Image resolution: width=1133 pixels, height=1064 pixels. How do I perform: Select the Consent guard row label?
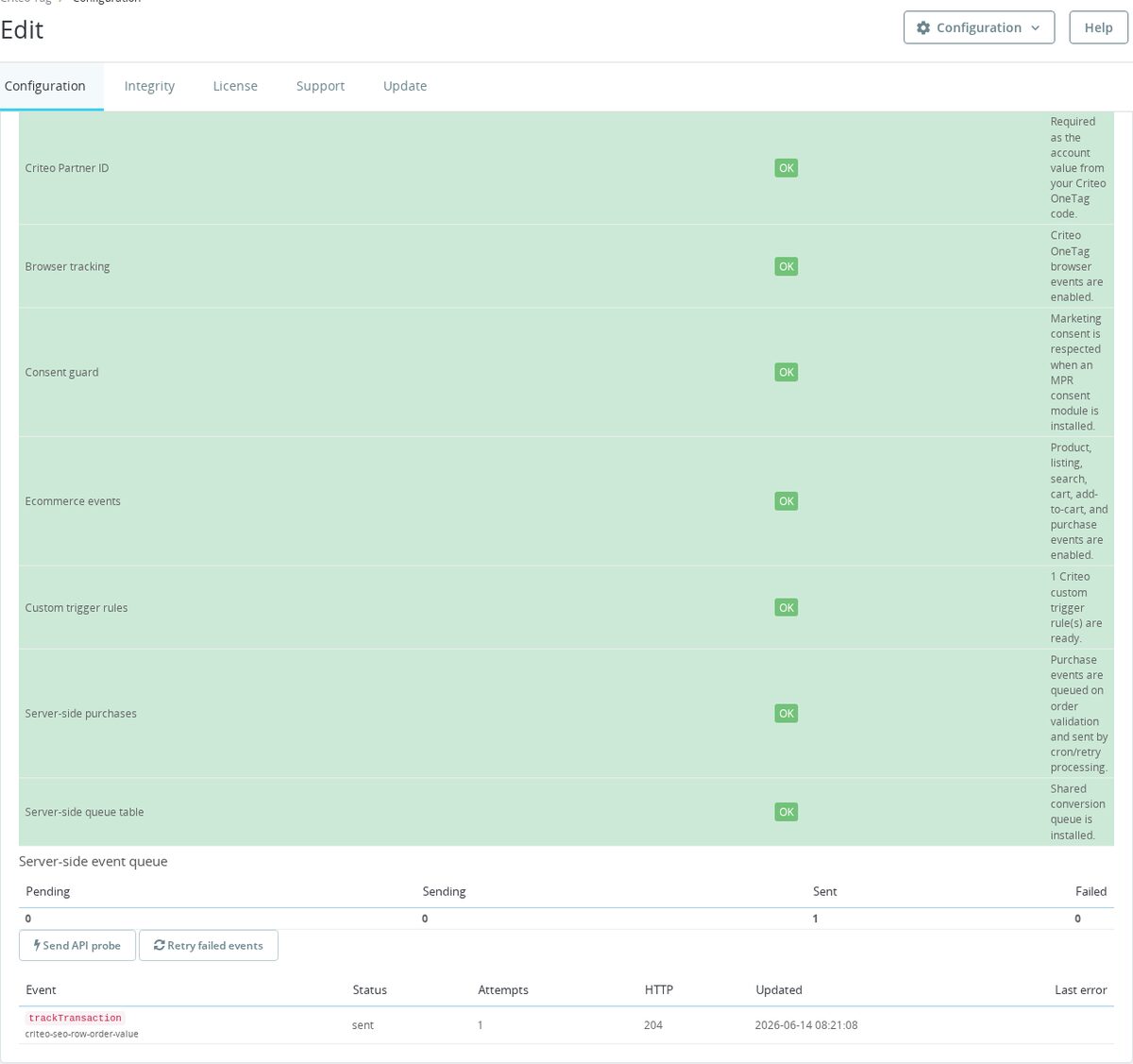coord(61,372)
